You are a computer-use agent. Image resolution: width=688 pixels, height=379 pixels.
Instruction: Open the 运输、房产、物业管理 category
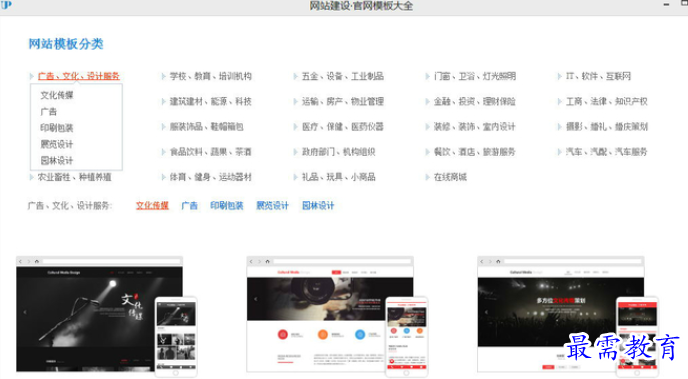343,102
